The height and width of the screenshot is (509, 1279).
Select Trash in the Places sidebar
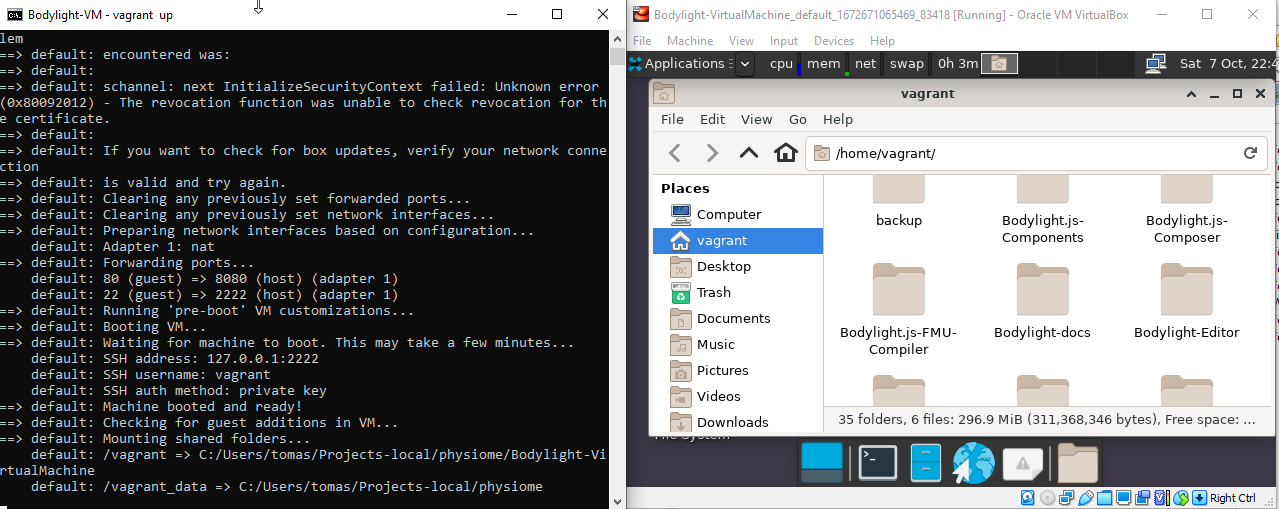pos(713,292)
